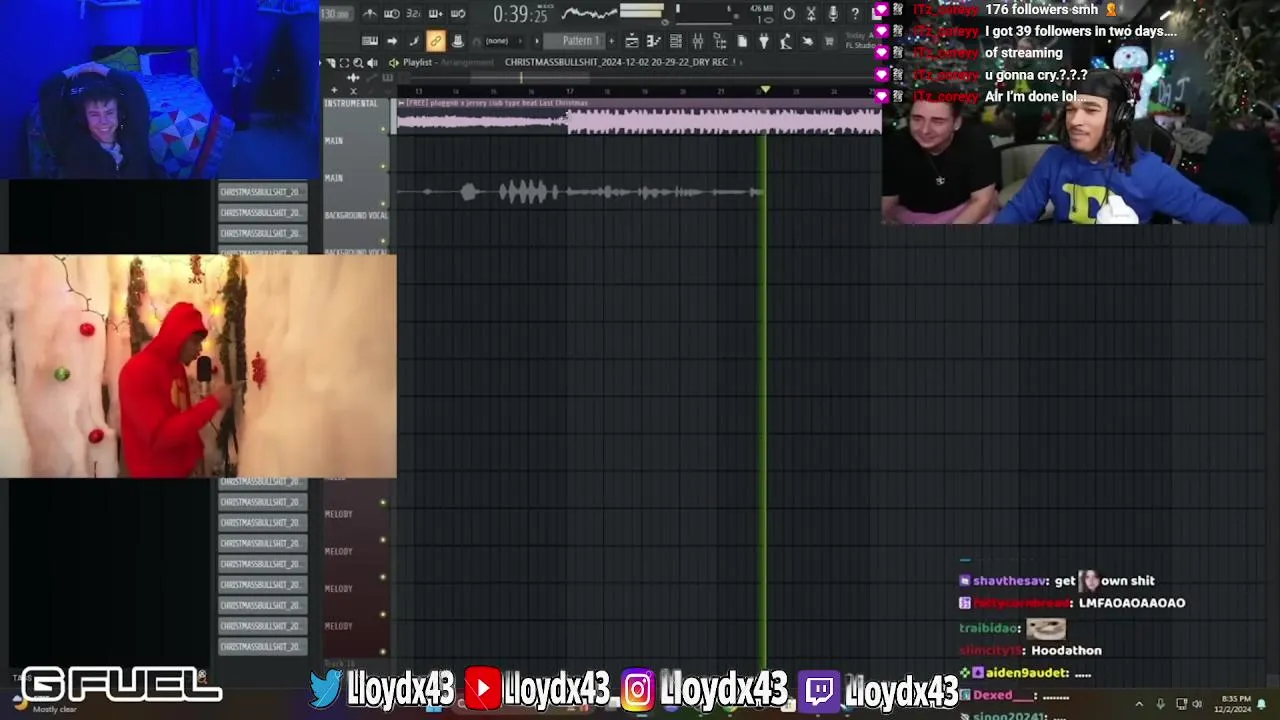The image size is (1280, 720).
Task: Toggle loop recording in top toolbar
Action: point(458,13)
